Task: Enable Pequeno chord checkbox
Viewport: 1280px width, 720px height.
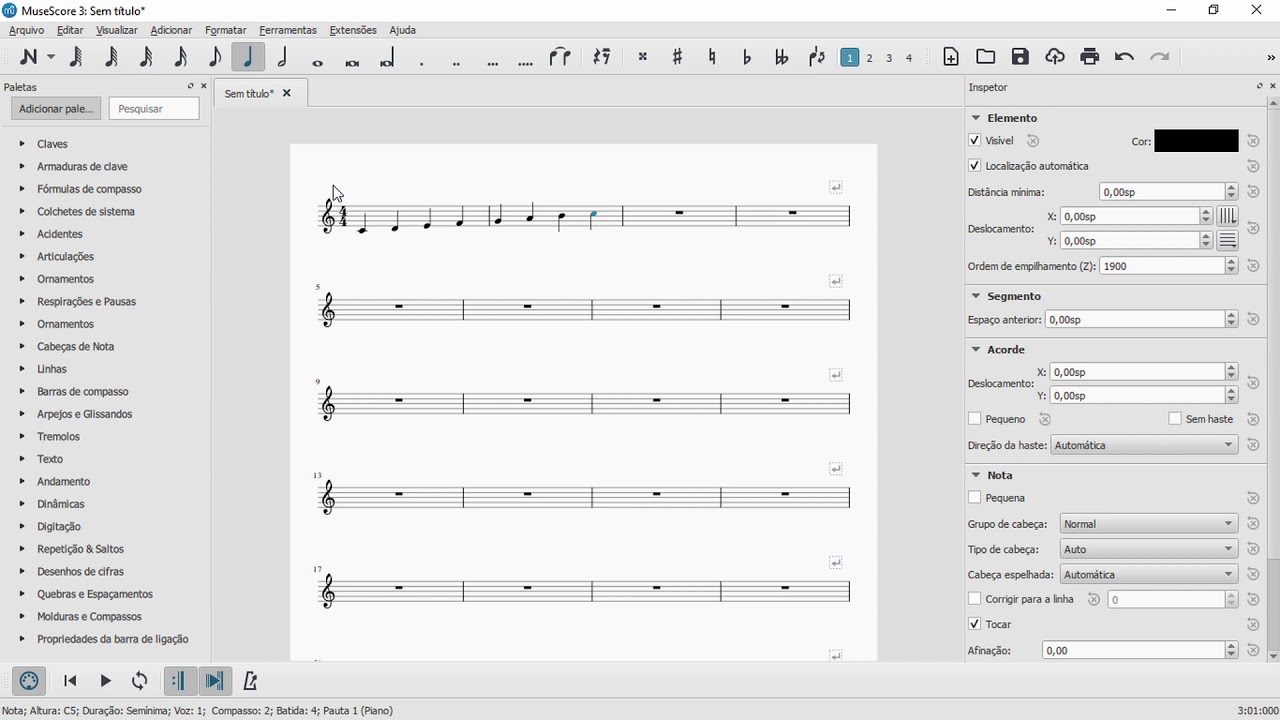Action: pos(975,419)
